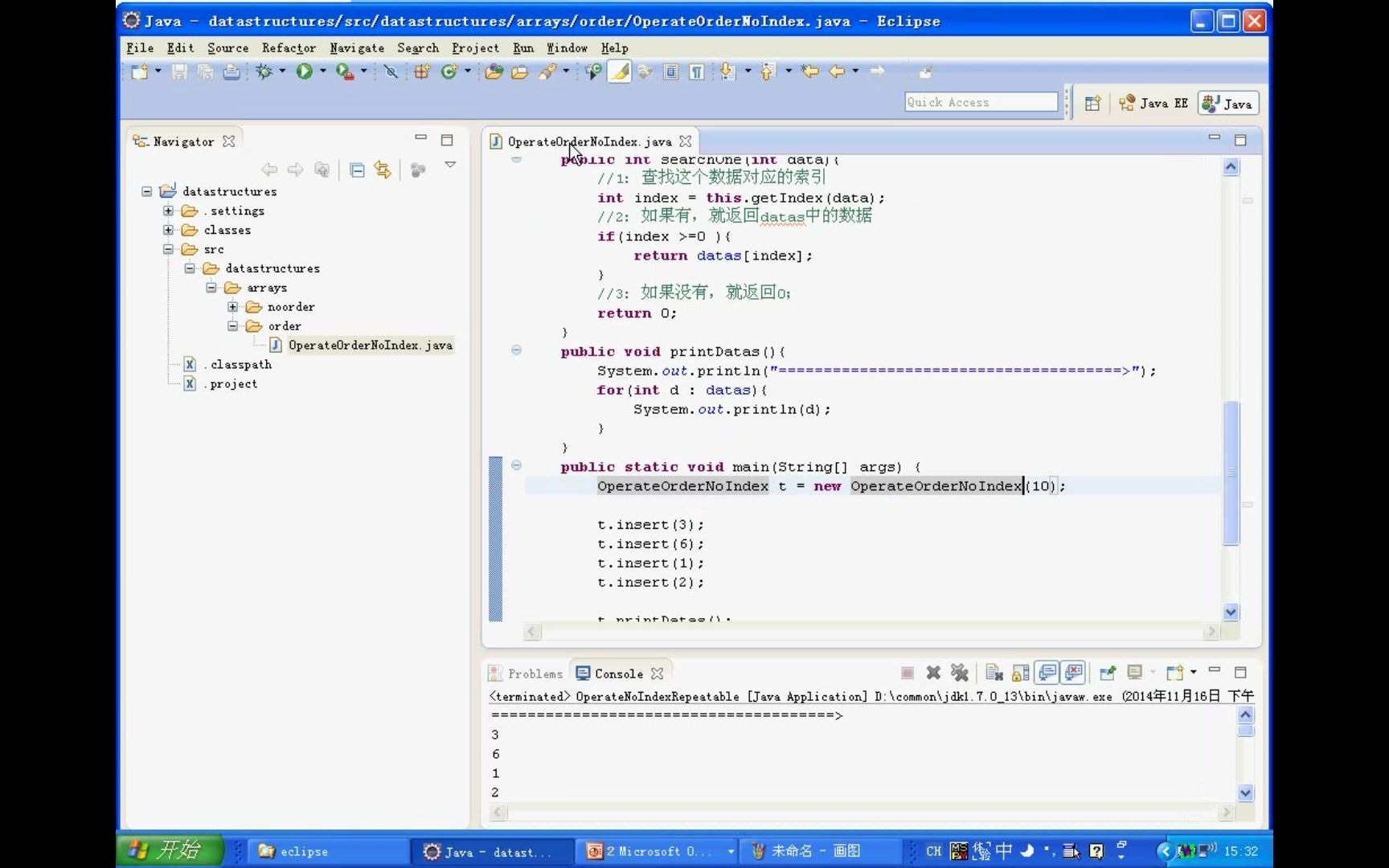The width and height of the screenshot is (1389, 868).
Task: Click the Windows Start button
Action: pyautogui.click(x=170, y=850)
